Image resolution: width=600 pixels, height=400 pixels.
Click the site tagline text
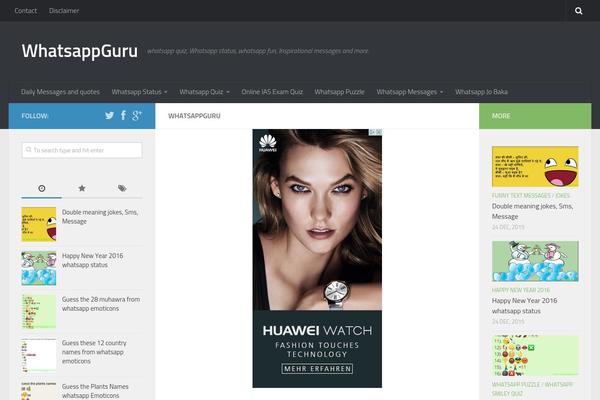click(258, 51)
